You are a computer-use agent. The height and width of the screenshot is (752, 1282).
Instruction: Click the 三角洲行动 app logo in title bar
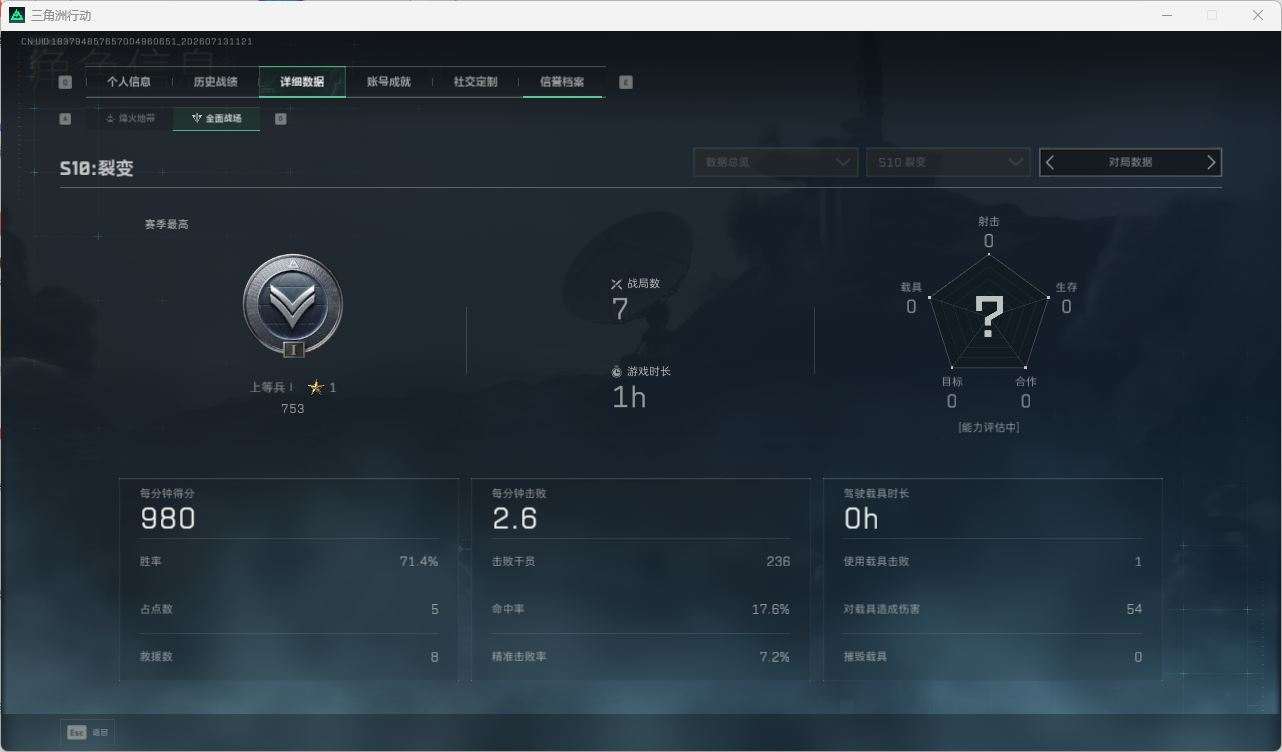(17, 15)
